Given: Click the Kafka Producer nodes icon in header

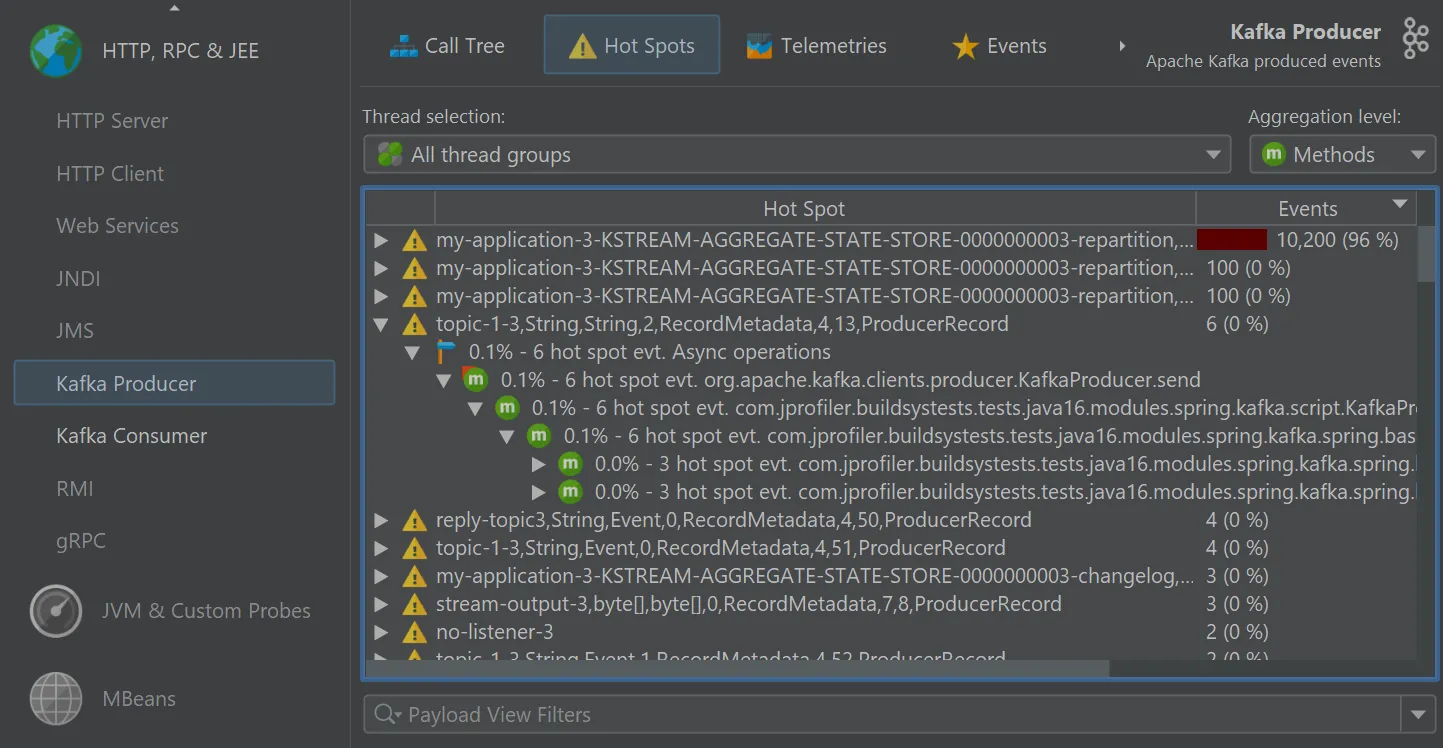Looking at the screenshot, I should tap(1416, 39).
